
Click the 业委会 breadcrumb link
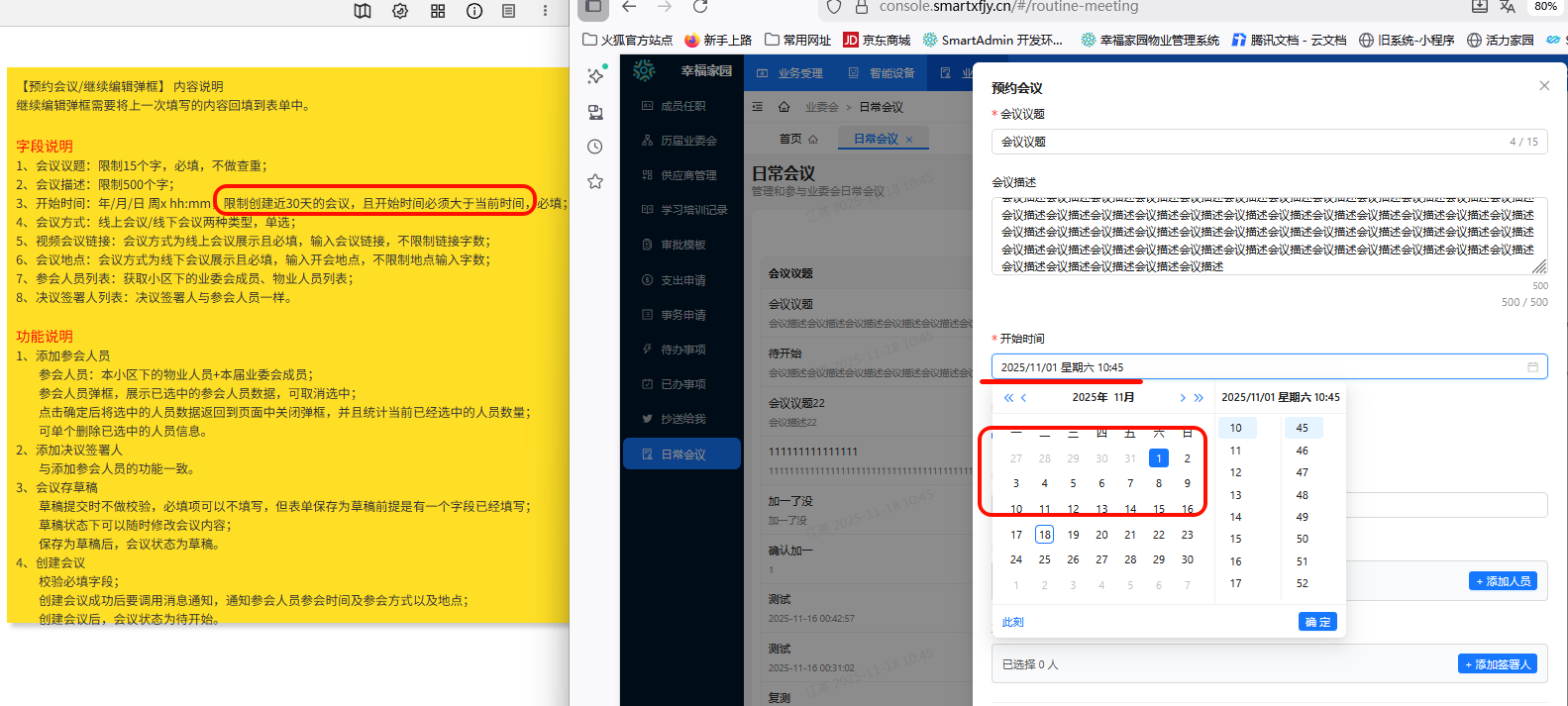click(821, 107)
